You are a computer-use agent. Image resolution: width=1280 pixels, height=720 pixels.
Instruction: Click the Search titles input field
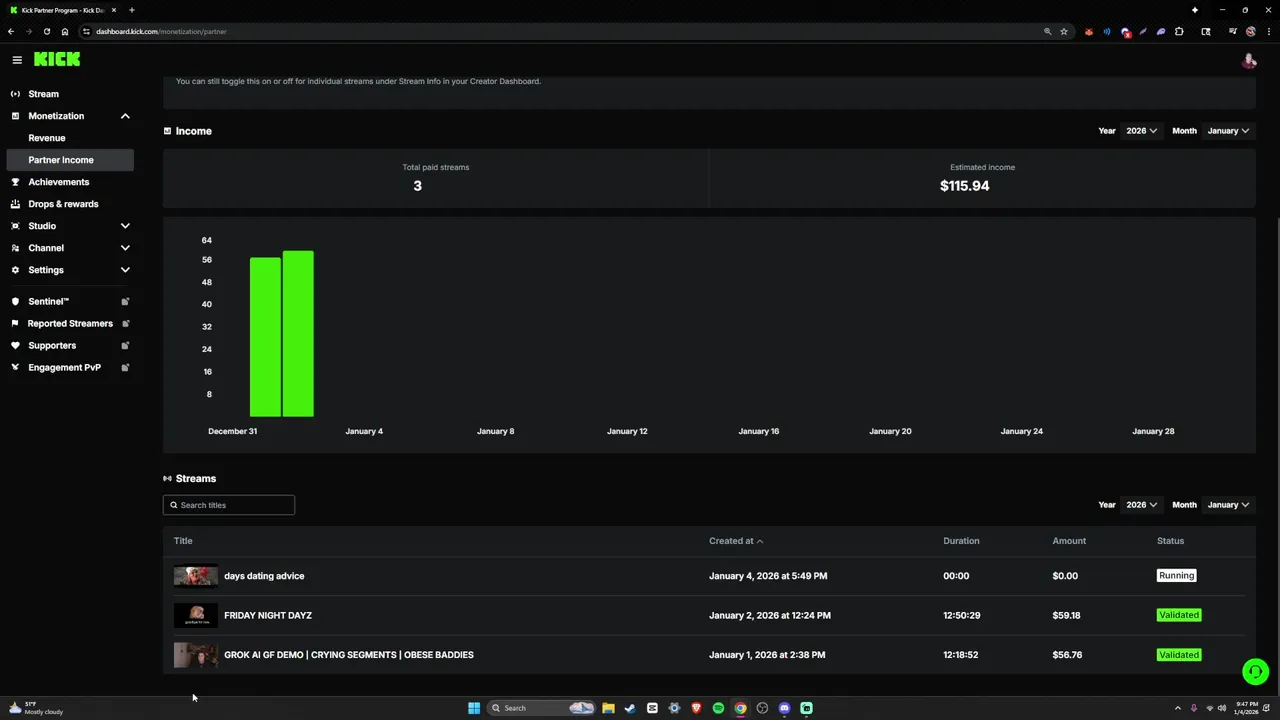coord(229,505)
